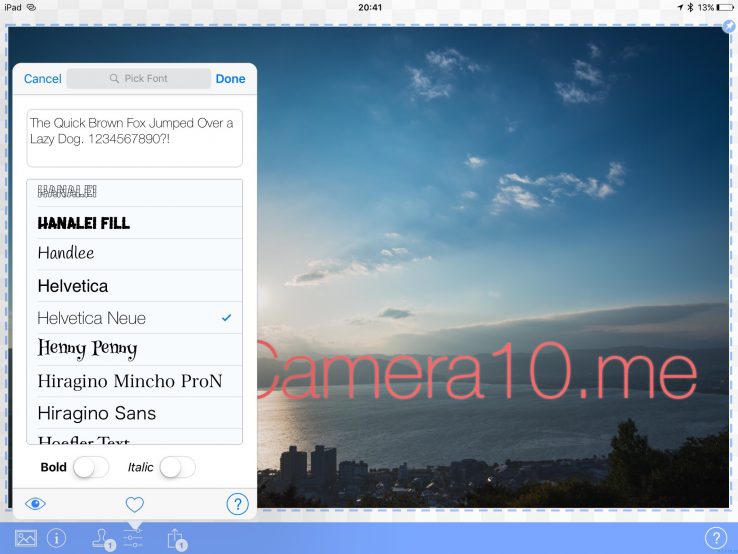Viewport: 738px width, 554px height.
Task: Select the Hanalei Fill font
Action: [135, 223]
